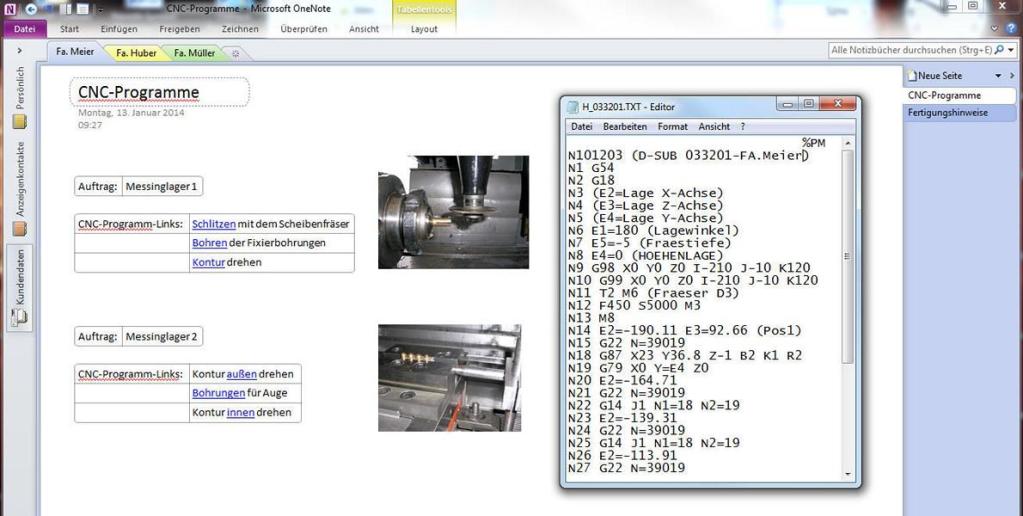This screenshot has height=516, width=1023.
Task: Open the Neue Seite dropdown arrow
Action: pos(998,76)
